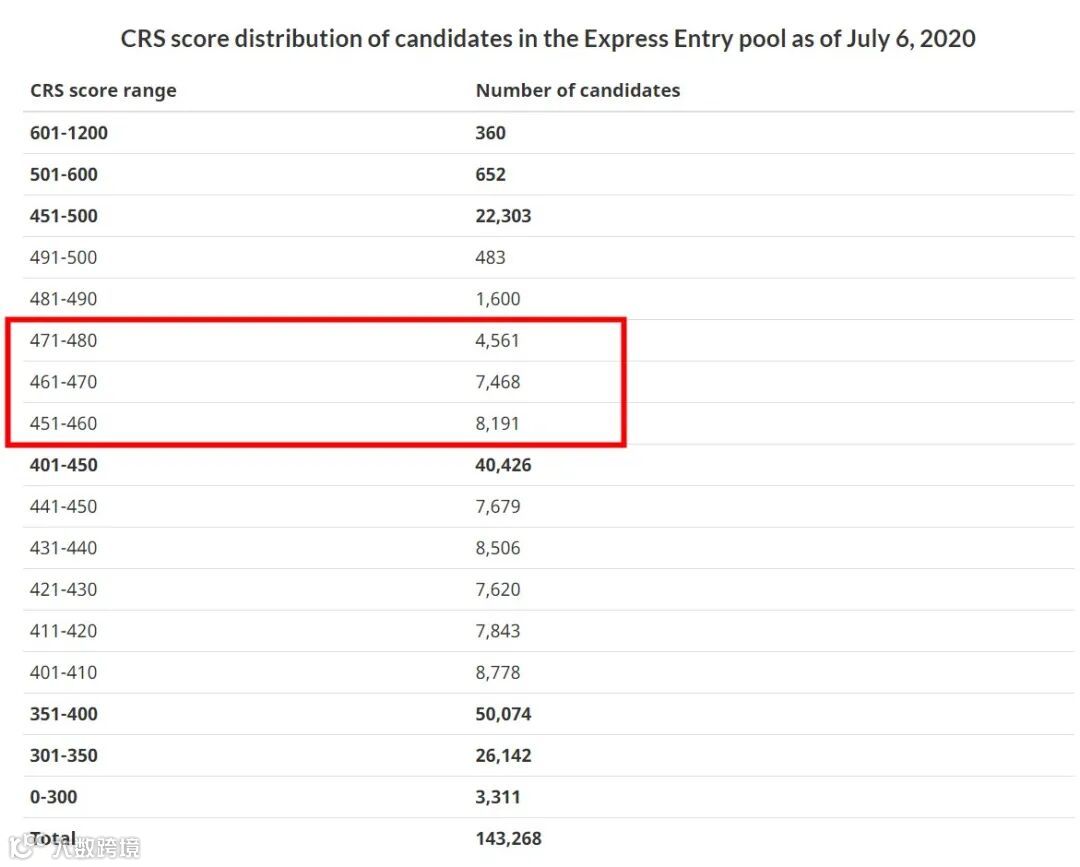Click the 1,600 candidates value
Viewport: 1080px width, 867px height.
tap(498, 299)
